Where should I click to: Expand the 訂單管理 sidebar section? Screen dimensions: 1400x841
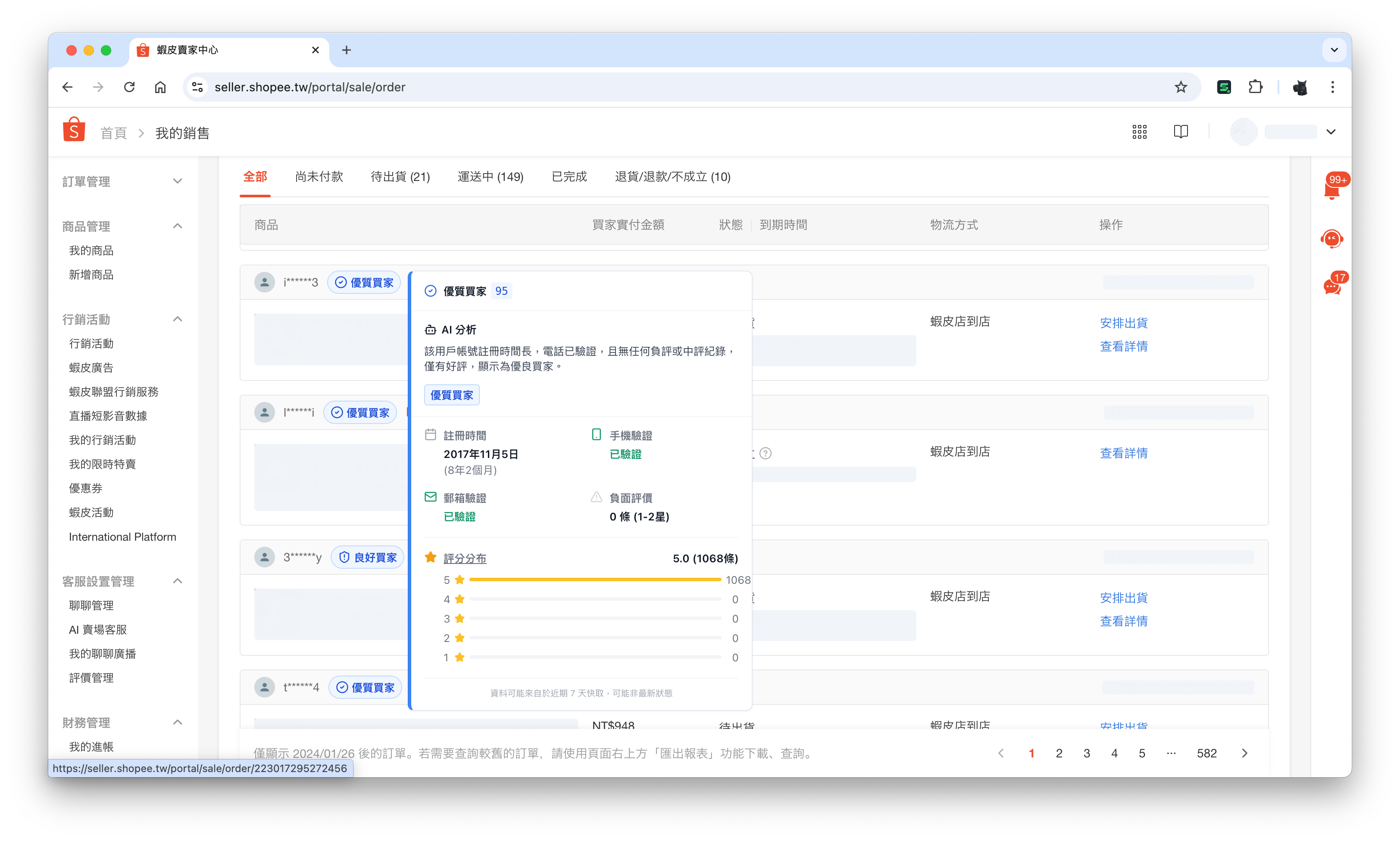[x=178, y=181]
